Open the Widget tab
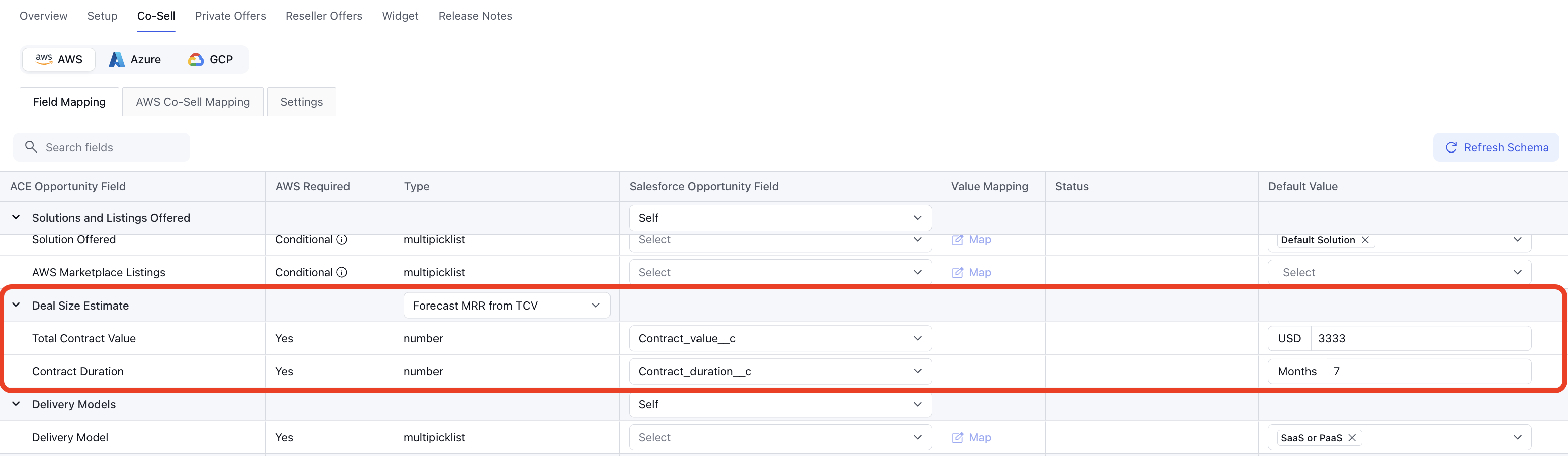The width and height of the screenshot is (1568, 456). click(x=400, y=16)
